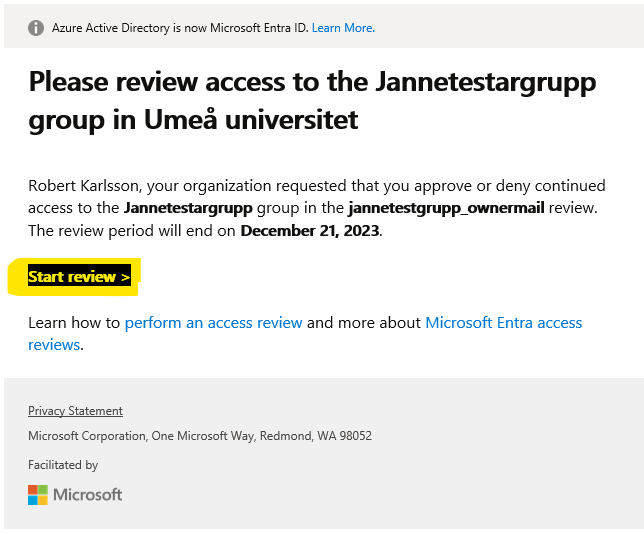The image size is (644, 534).
Task: Click the four-color Microsoft logo squares
Action: 38,495
